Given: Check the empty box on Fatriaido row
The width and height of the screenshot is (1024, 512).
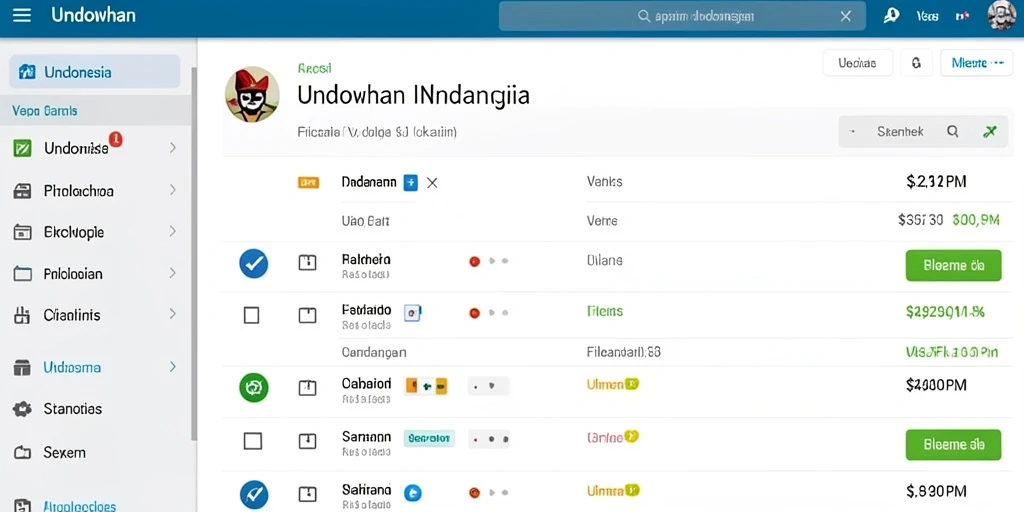Looking at the screenshot, I should (251, 315).
